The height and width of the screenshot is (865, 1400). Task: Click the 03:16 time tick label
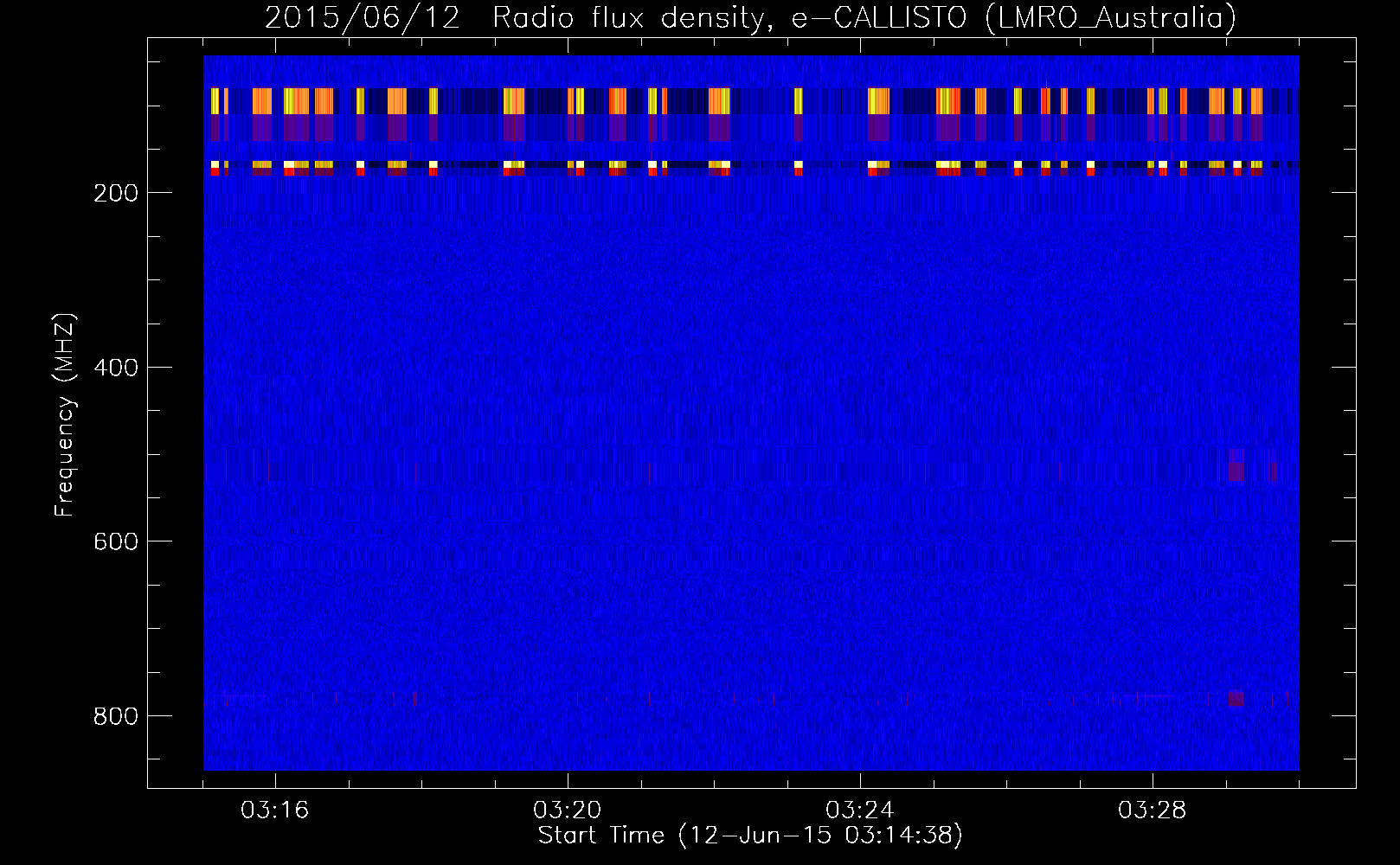click(x=275, y=811)
